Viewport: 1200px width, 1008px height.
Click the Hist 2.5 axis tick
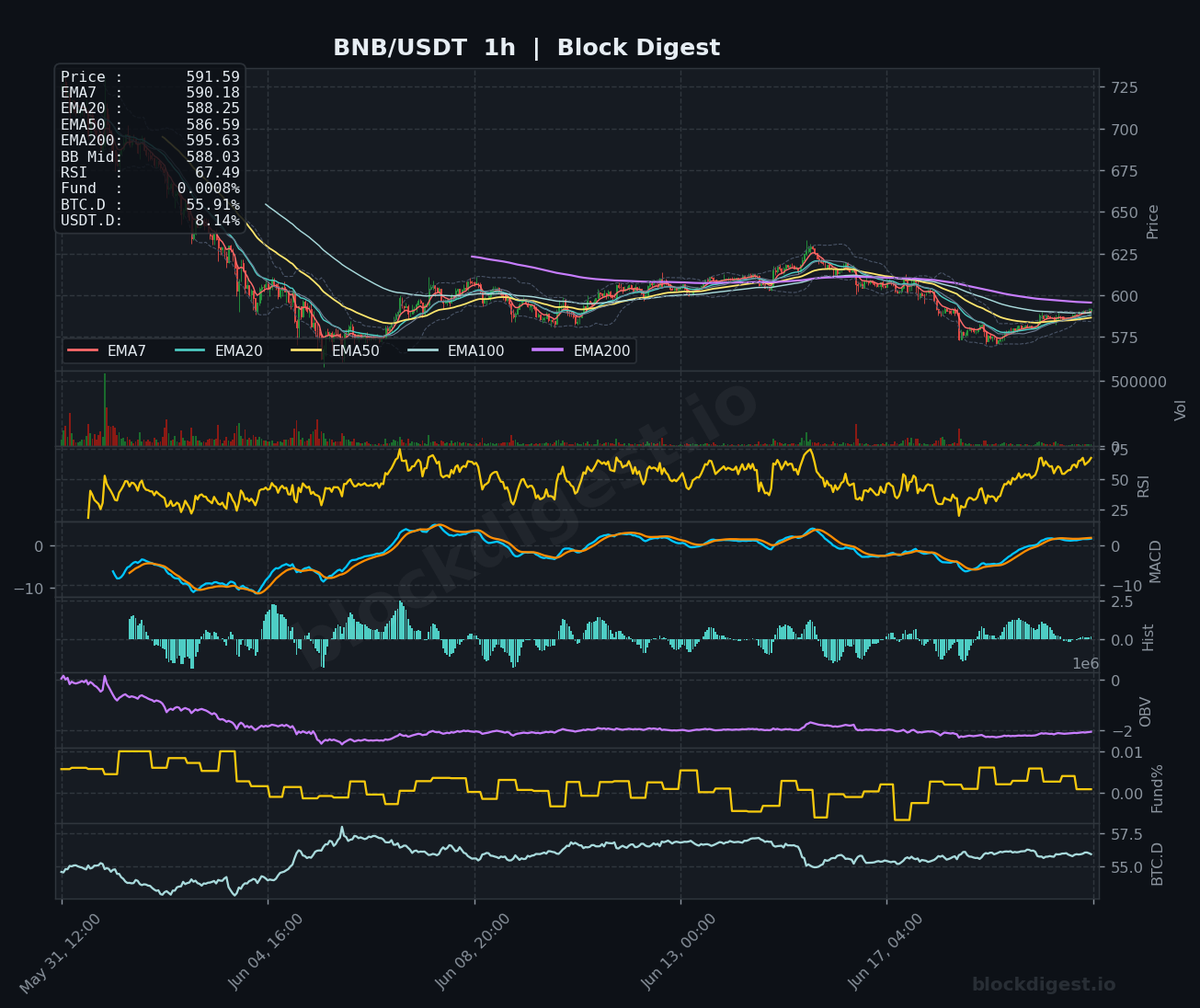coord(1123,601)
